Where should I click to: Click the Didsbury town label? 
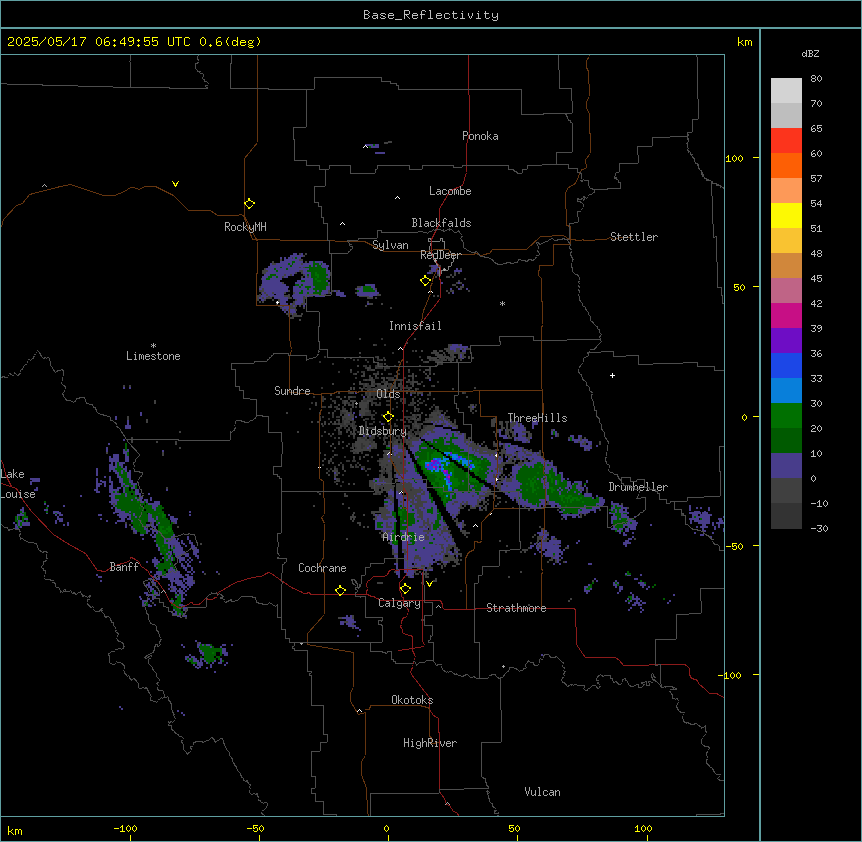pos(382,431)
